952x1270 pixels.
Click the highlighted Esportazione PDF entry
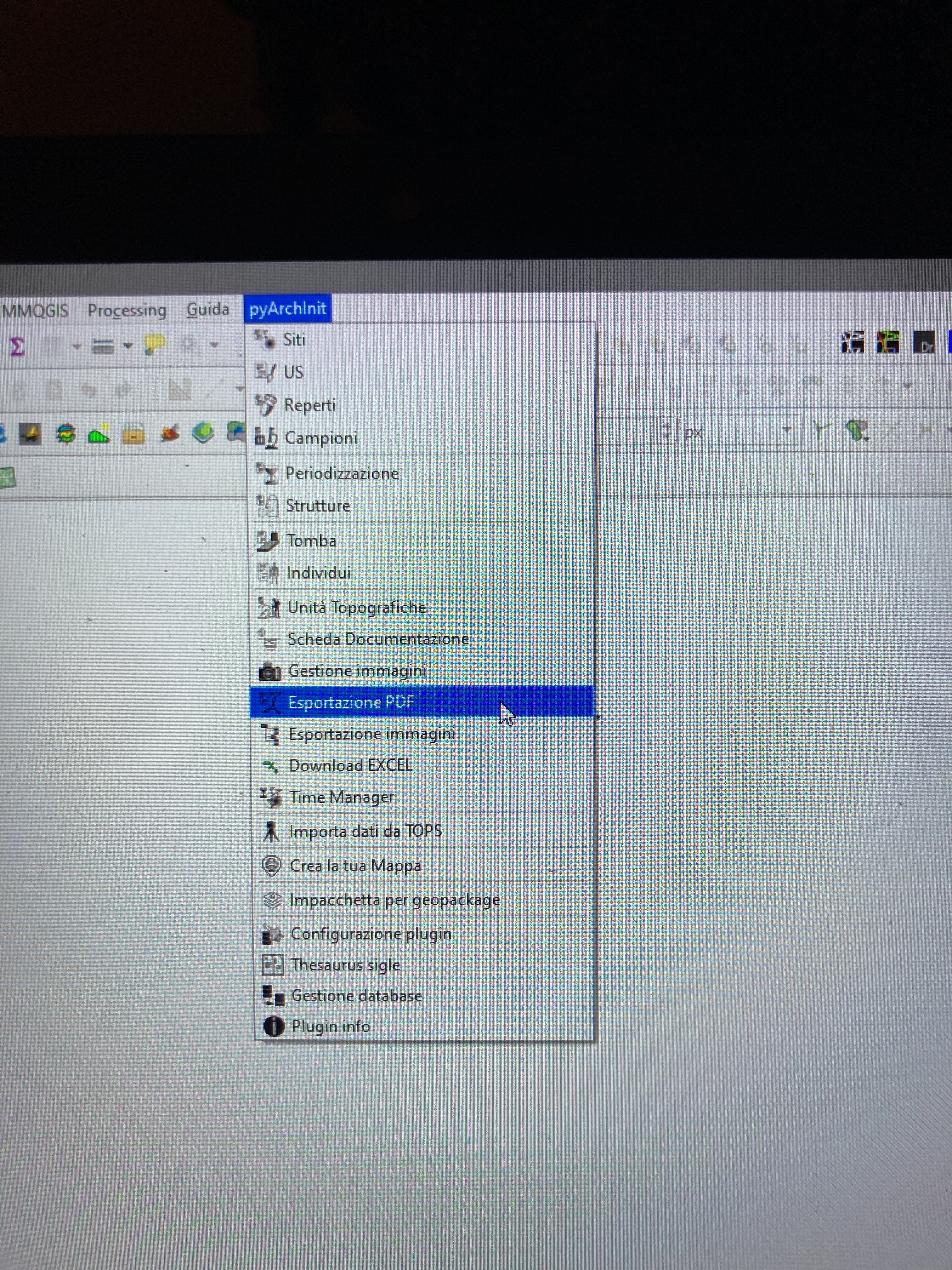tap(422, 701)
